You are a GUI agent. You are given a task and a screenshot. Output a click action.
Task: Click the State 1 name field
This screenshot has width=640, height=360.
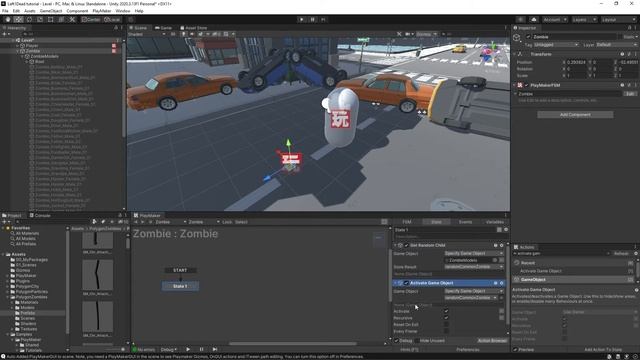pyautogui.click(x=444, y=230)
